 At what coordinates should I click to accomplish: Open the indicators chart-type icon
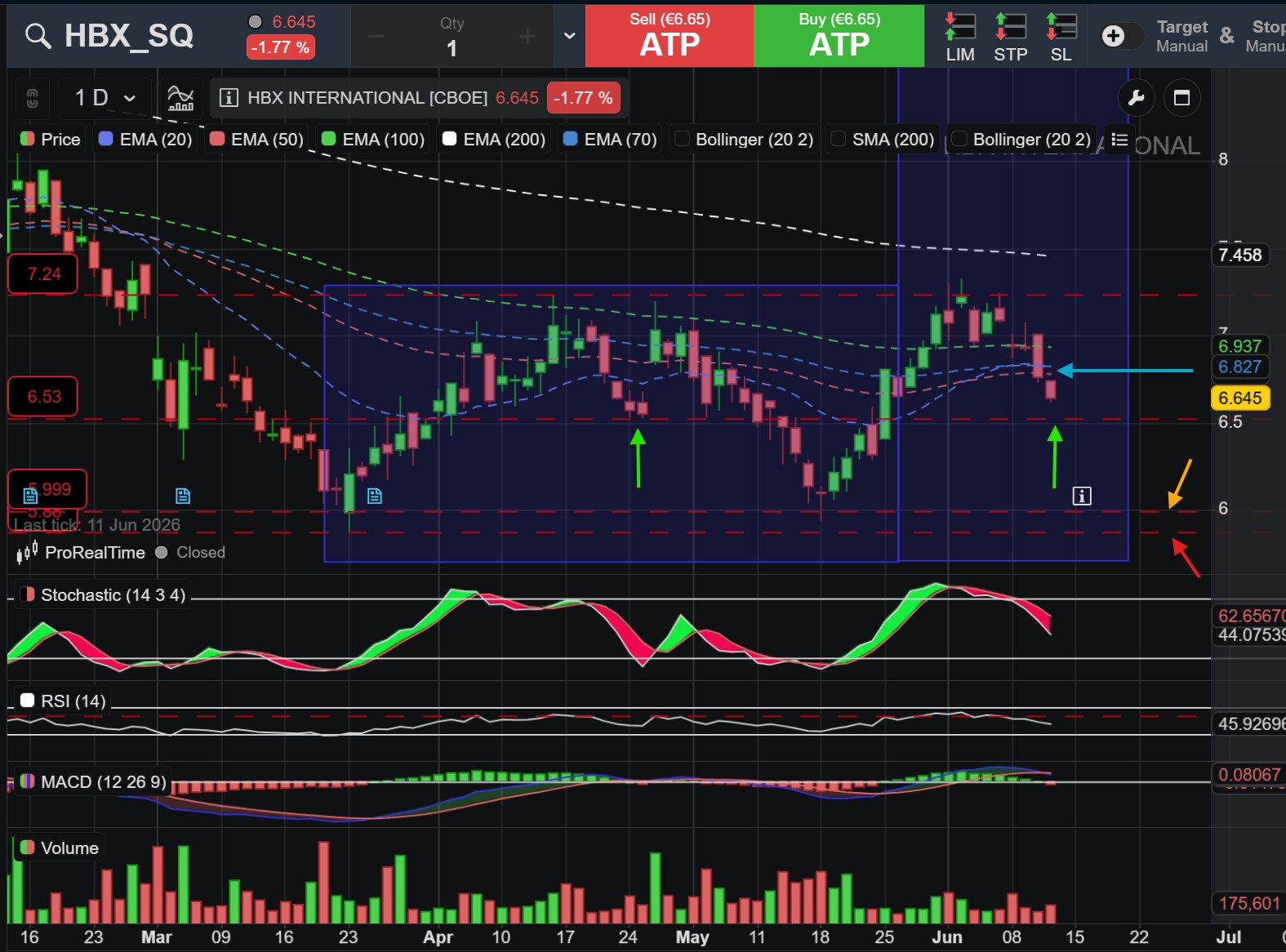click(180, 98)
